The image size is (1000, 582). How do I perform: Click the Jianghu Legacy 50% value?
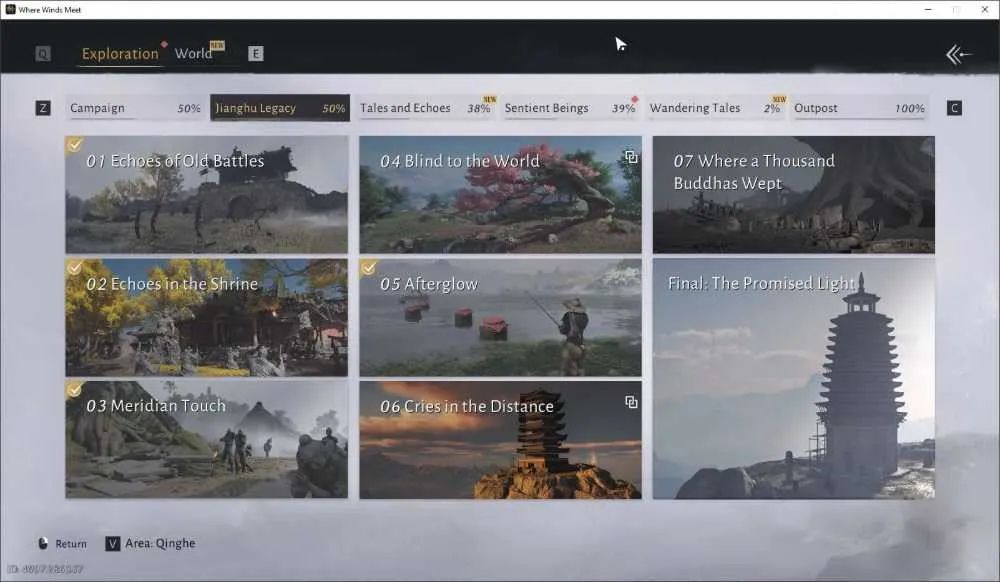point(334,108)
